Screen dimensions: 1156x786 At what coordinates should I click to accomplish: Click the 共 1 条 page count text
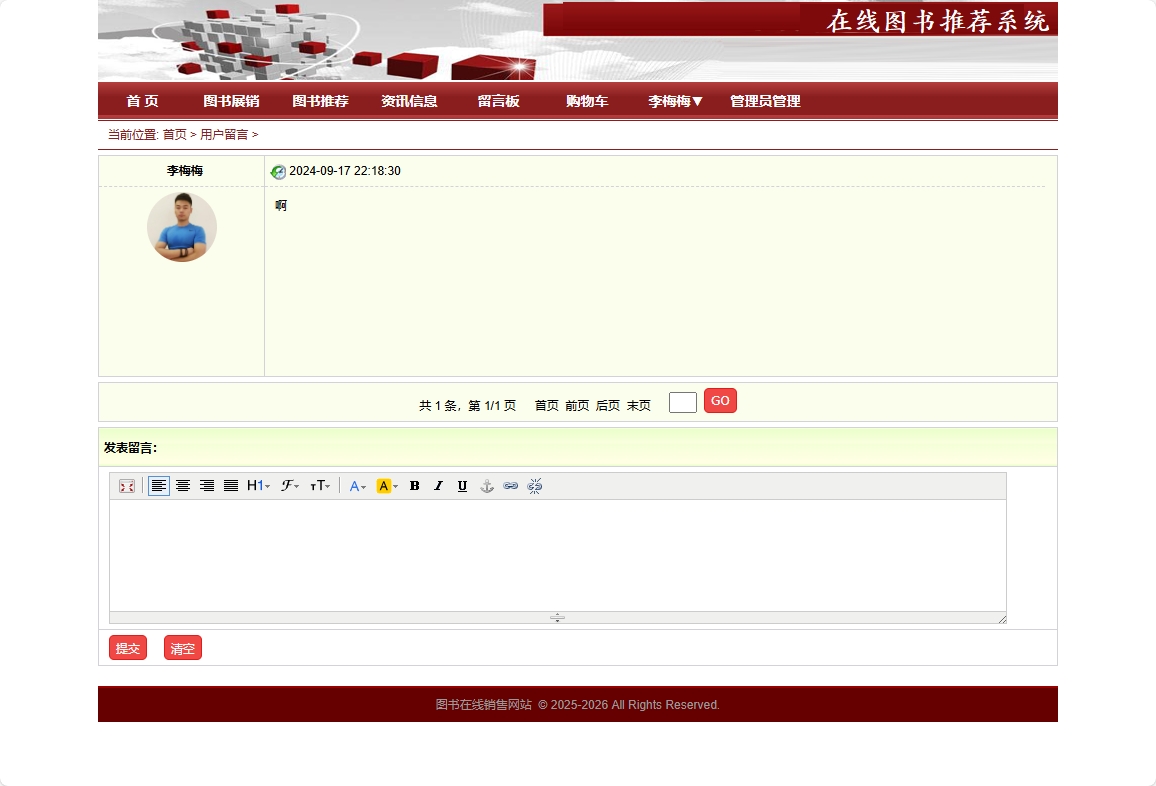pos(439,406)
